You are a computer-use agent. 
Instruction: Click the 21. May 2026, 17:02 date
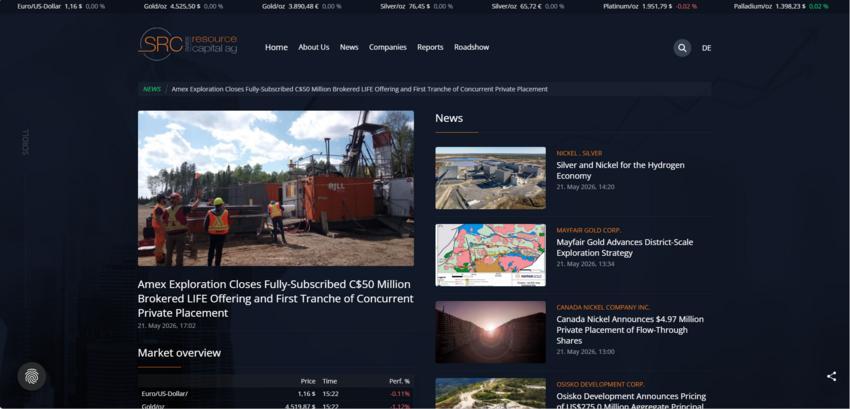[x=166, y=326]
